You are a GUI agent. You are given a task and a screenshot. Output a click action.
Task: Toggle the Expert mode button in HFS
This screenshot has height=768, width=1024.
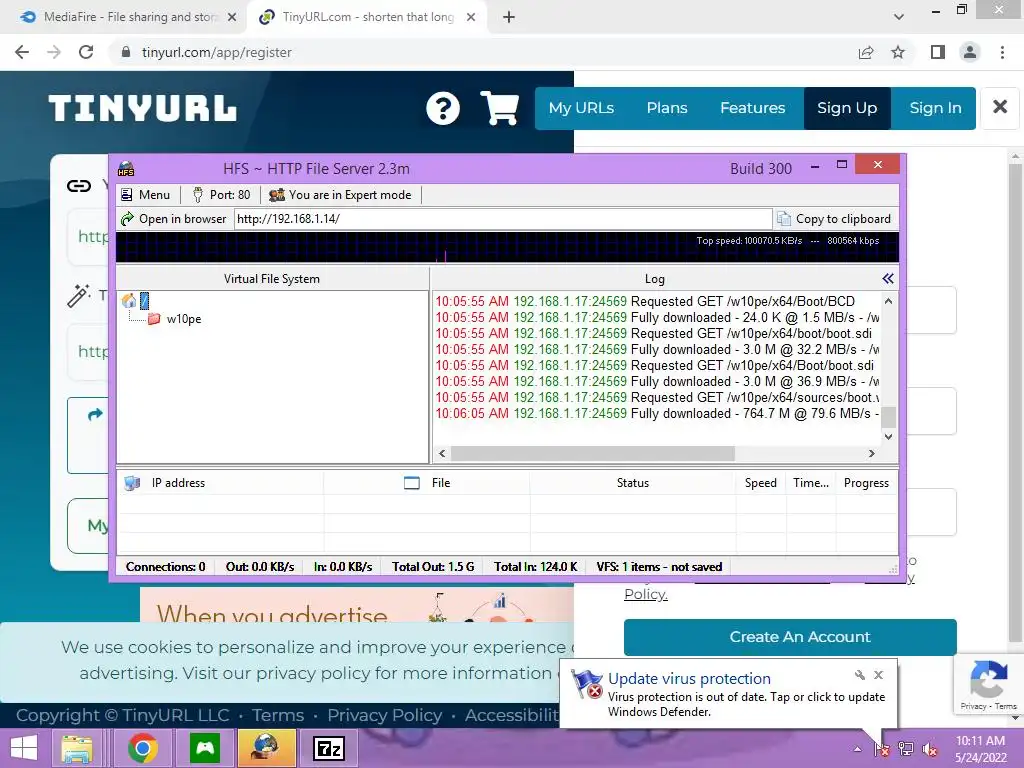coord(341,195)
